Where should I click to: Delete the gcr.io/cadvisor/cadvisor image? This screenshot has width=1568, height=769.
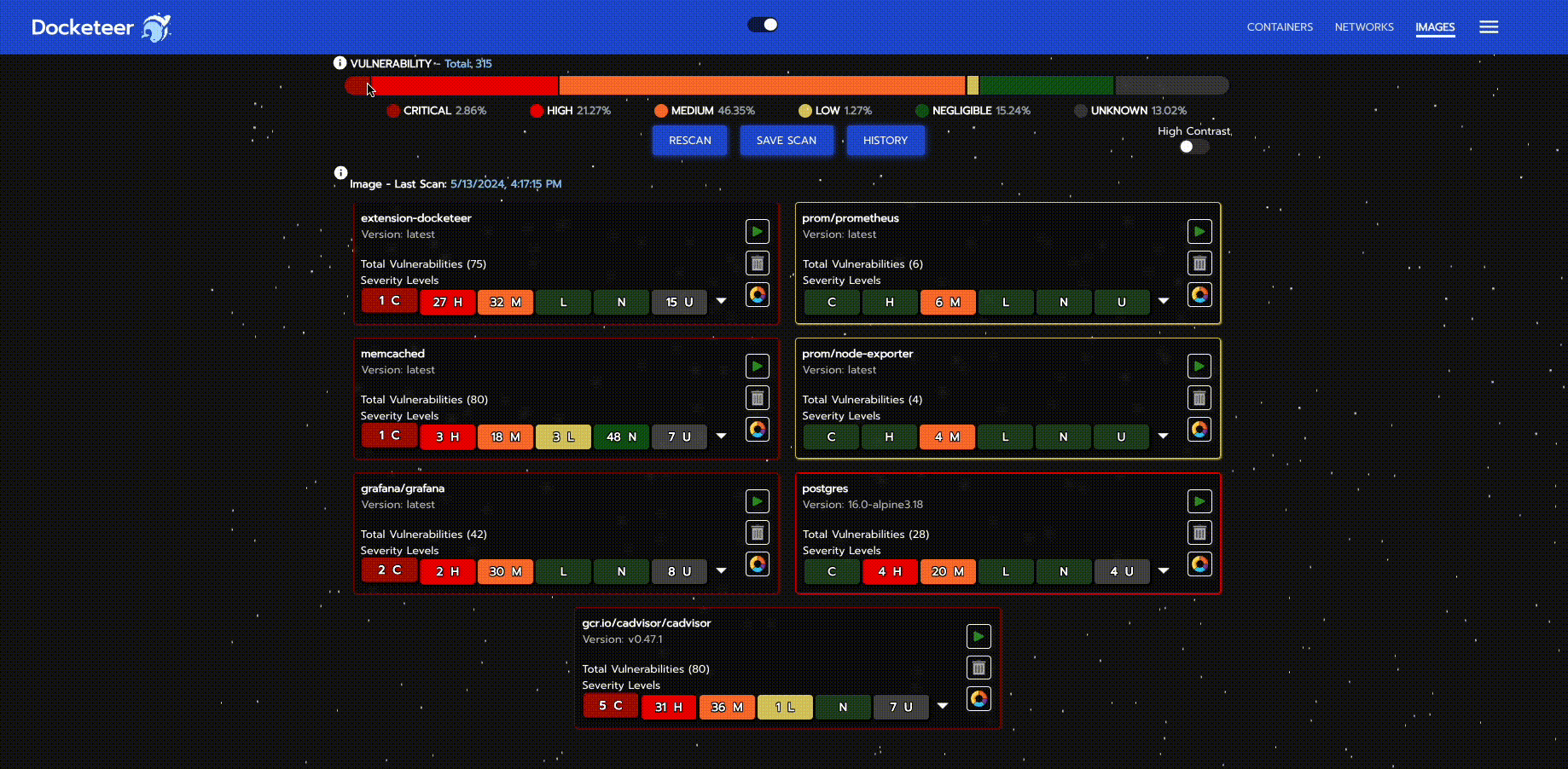pos(979,668)
